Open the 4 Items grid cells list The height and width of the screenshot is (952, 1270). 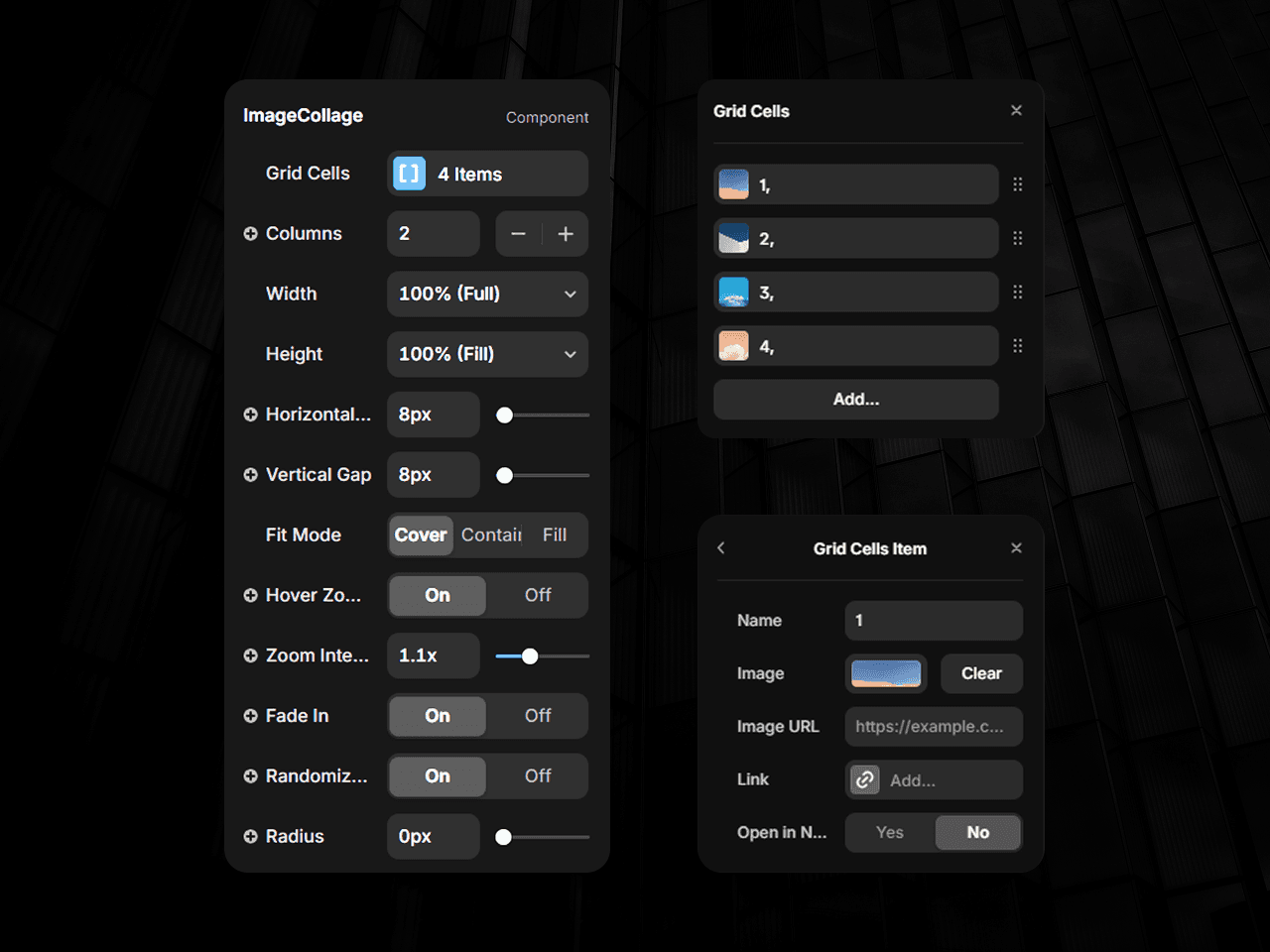[x=487, y=174]
